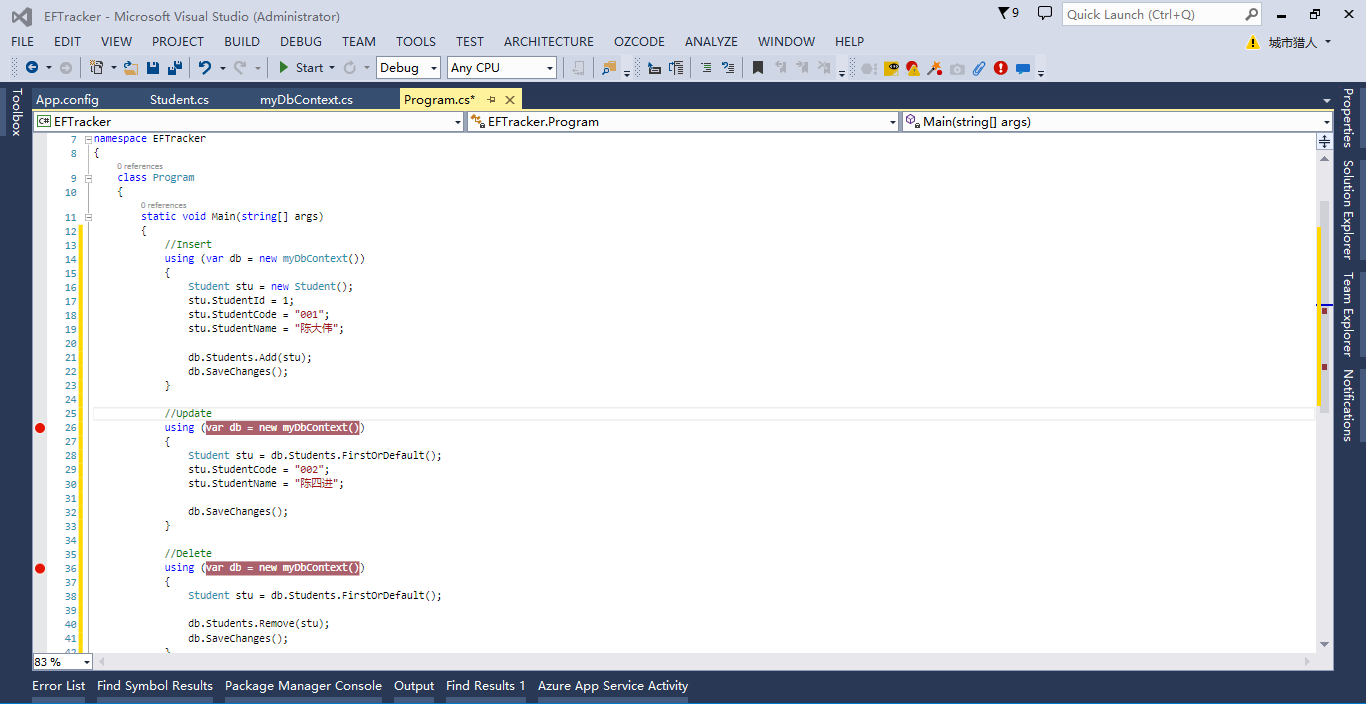Click the blue paperclip icon

(978, 67)
